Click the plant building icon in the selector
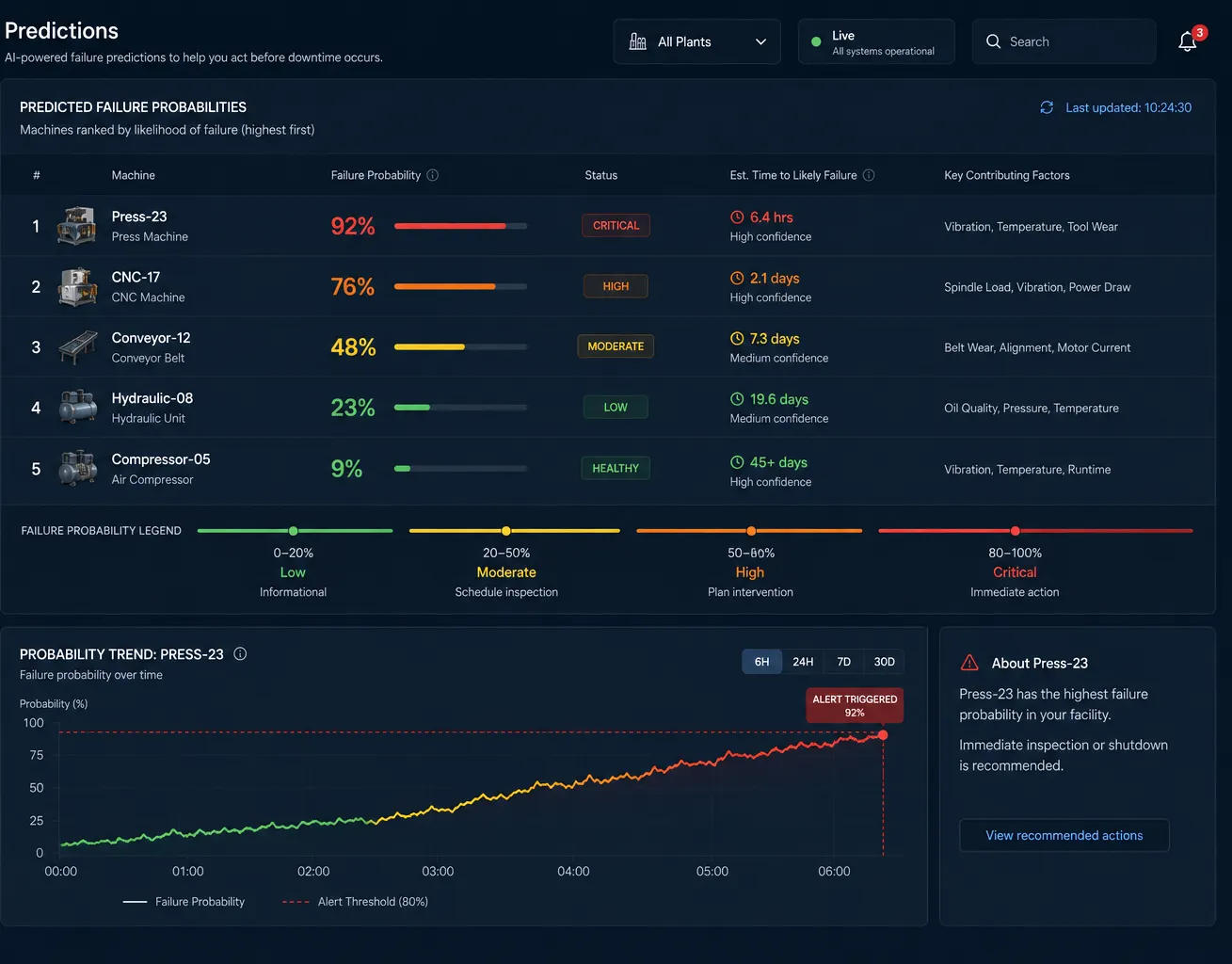 (637, 41)
